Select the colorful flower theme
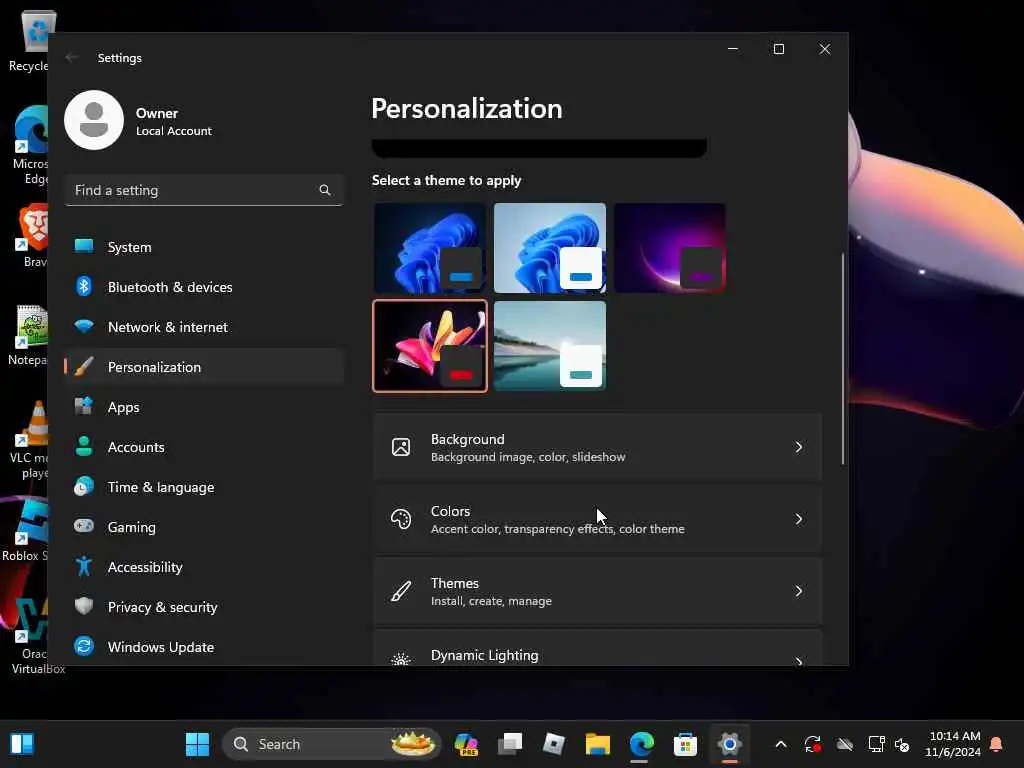The image size is (1024, 768). (x=430, y=345)
